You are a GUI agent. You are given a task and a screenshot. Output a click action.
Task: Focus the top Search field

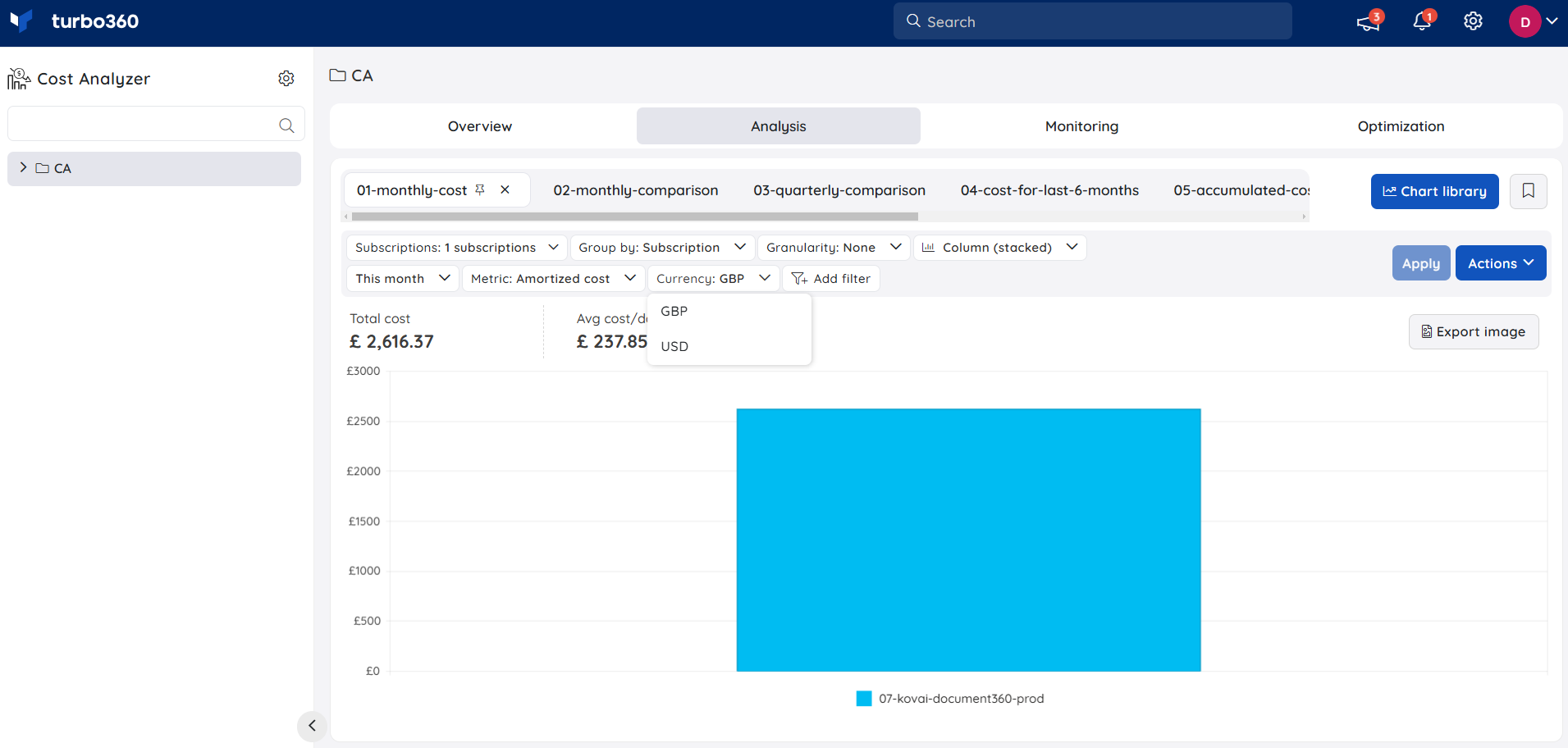click(x=1092, y=21)
